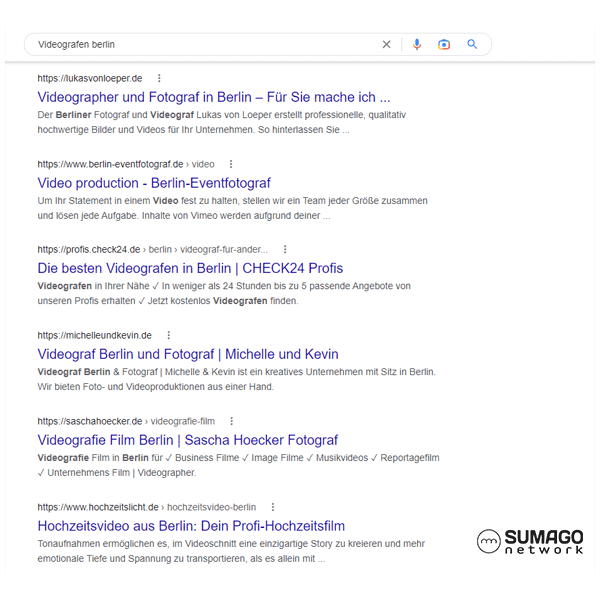Screen dimensions: 600x600
Task: Click snippet starting 'Der Berliner Fotograf und Videograf'
Action: pos(222,122)
